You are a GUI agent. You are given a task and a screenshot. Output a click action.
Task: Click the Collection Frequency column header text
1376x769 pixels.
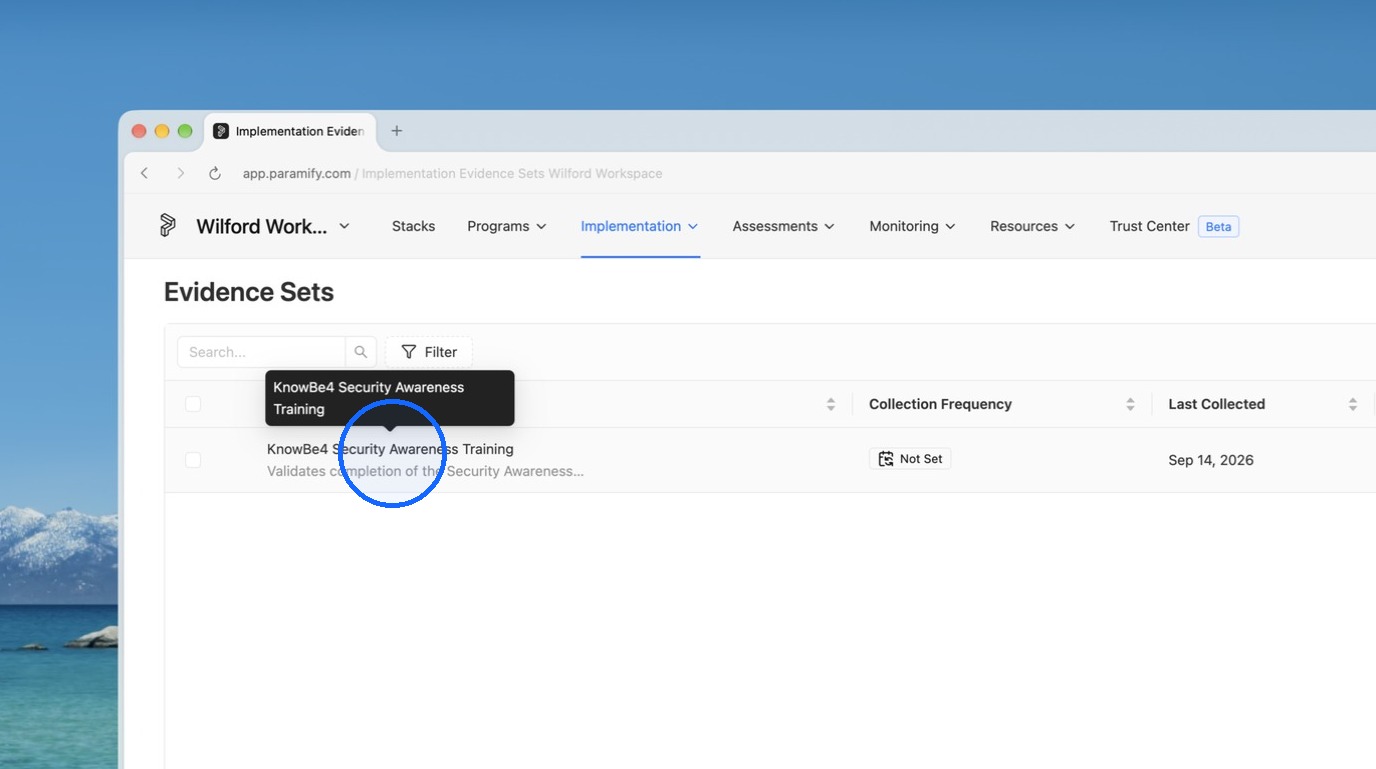pyautogui.click(x=940, y=404)
